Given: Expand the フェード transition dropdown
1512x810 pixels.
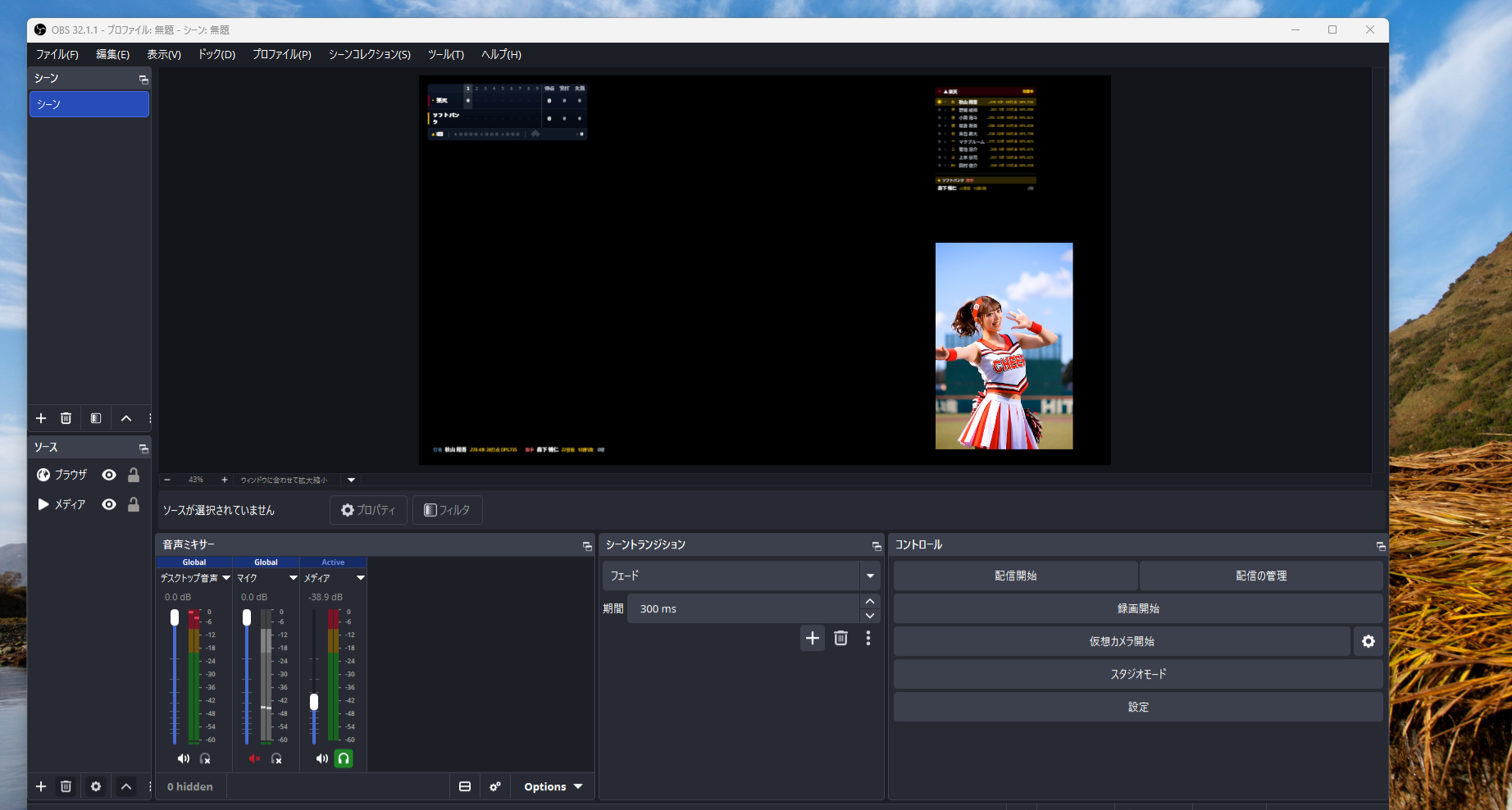Looking at the screenshot, I should pos(869,576).
